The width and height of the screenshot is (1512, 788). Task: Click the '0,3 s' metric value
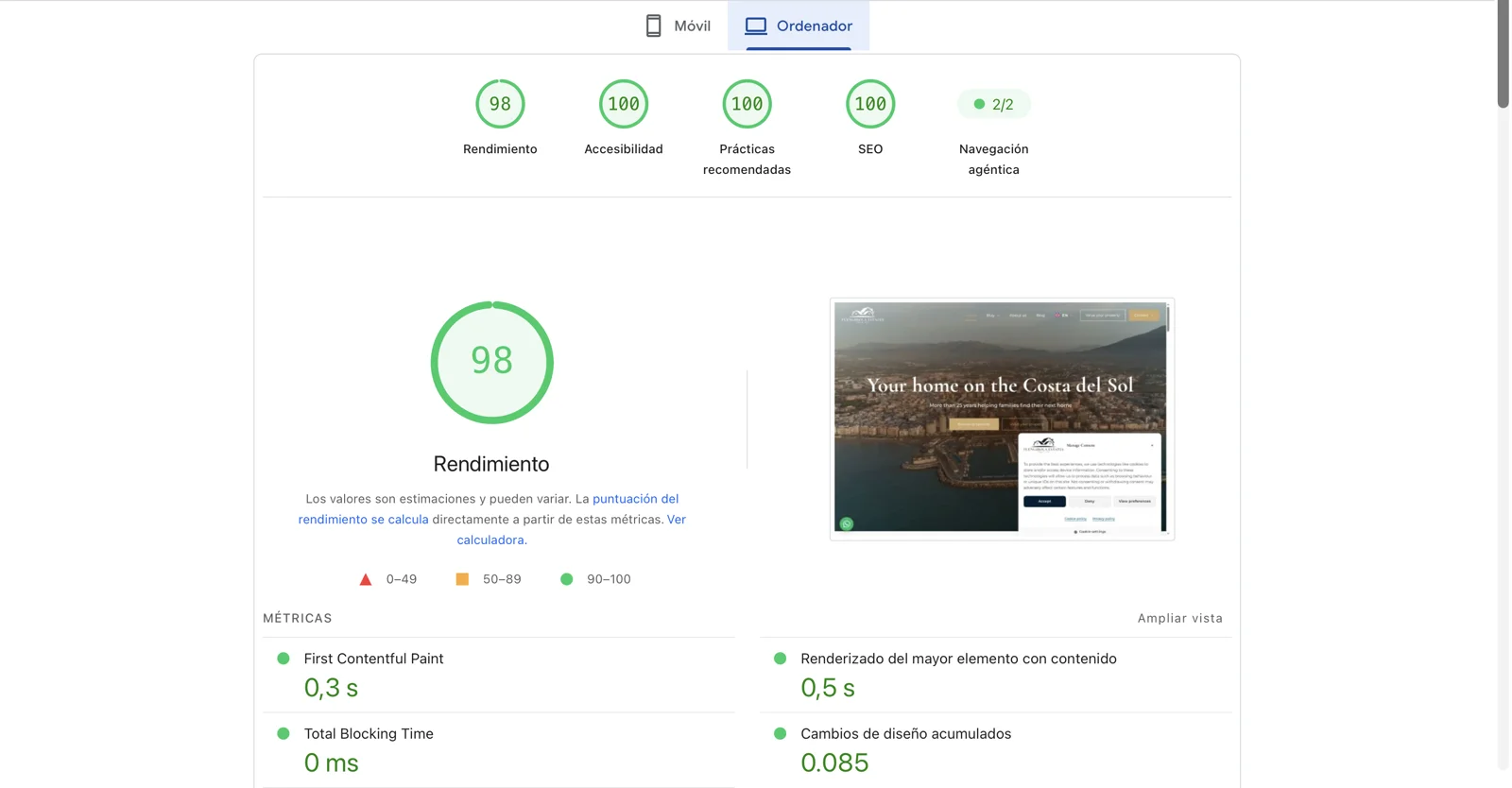coord(331,688)
